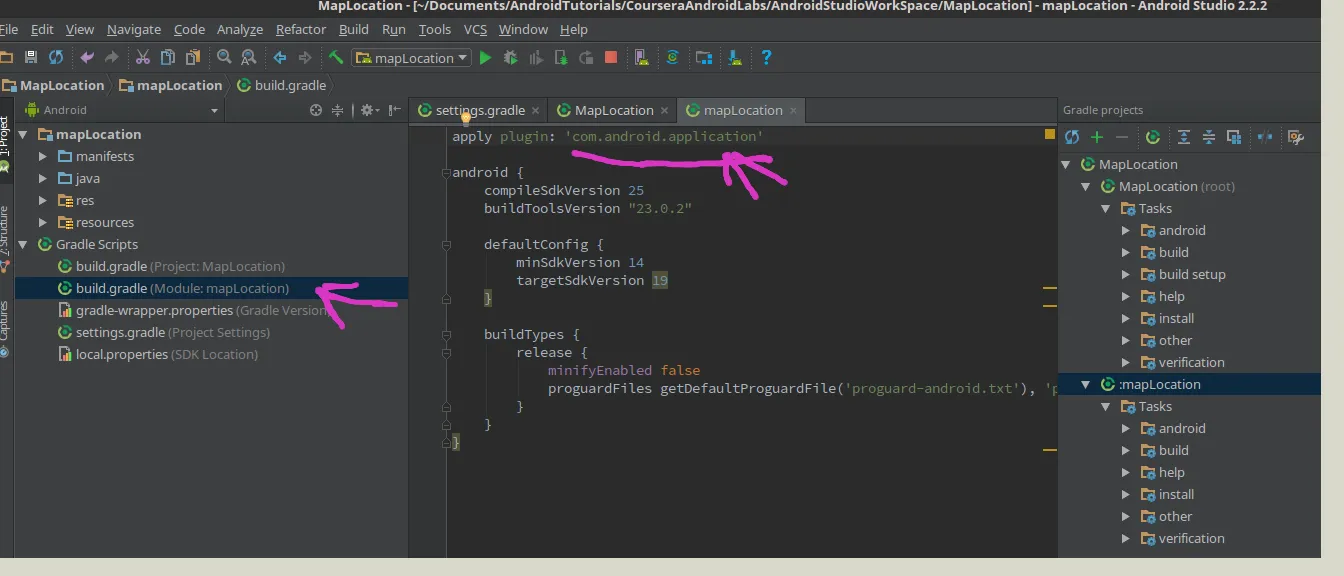Click the Find magnifier icon
Viewport: 1344px width, 576px height.
click(224, 58)
